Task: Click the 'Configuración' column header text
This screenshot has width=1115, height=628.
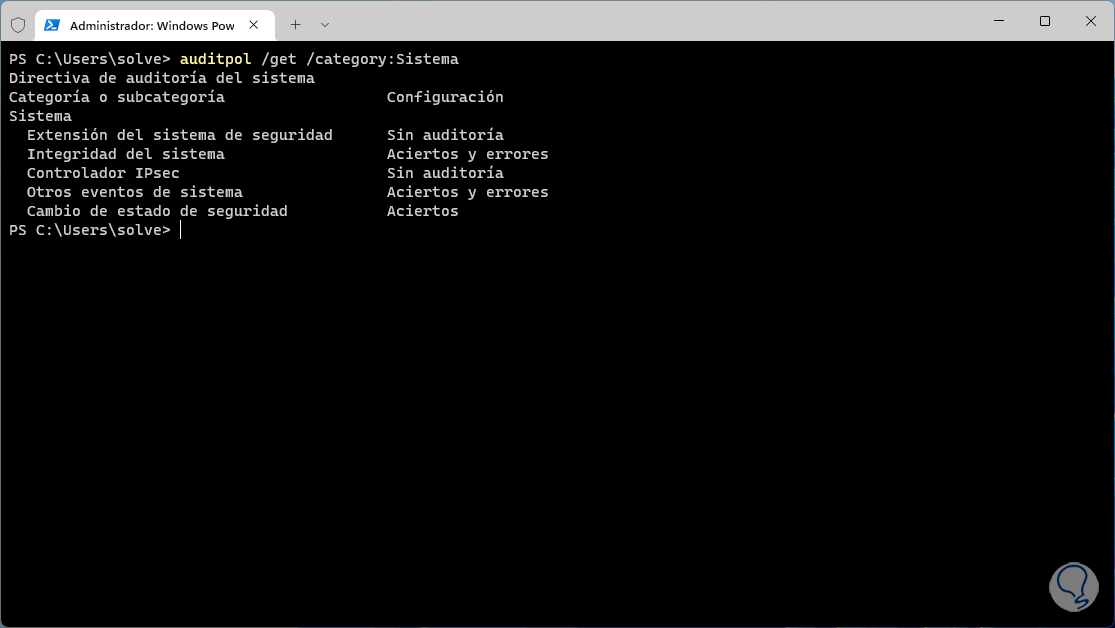Action: click(445, 97)
